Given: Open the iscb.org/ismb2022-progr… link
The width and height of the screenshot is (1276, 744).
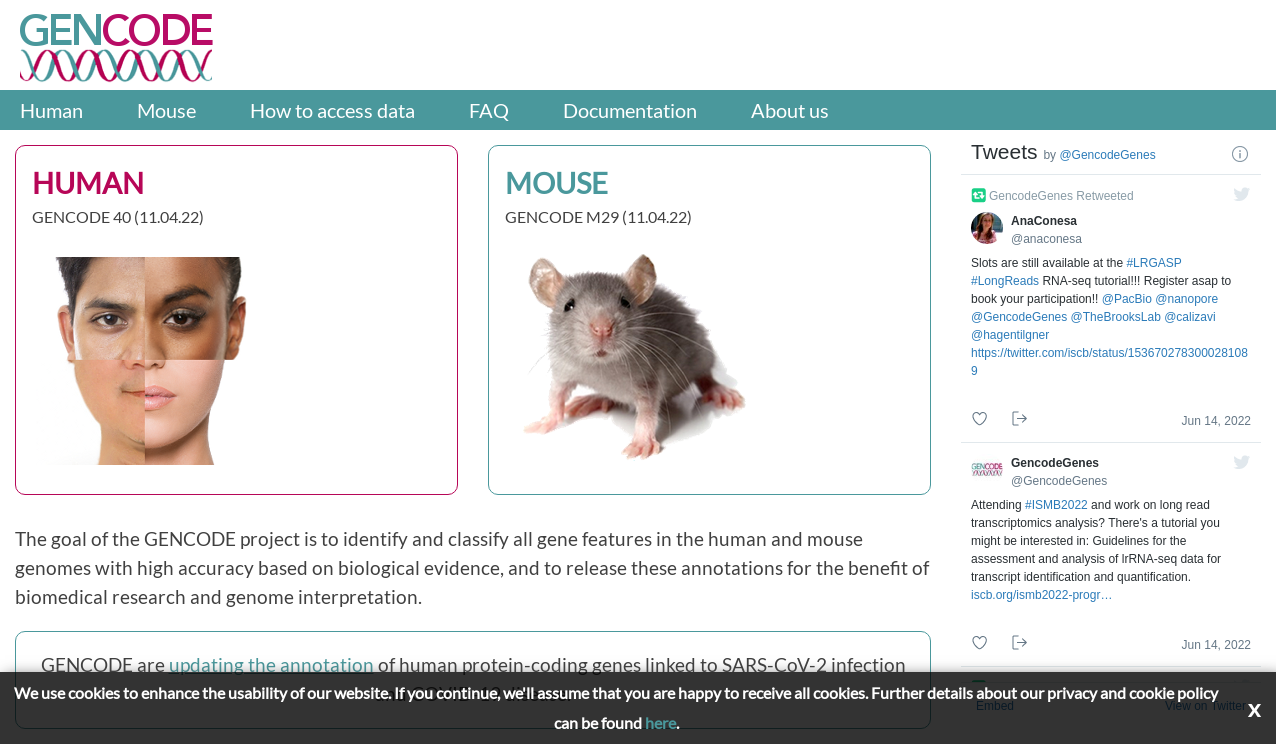Looking at the screenshot, I should point(1041,595).
